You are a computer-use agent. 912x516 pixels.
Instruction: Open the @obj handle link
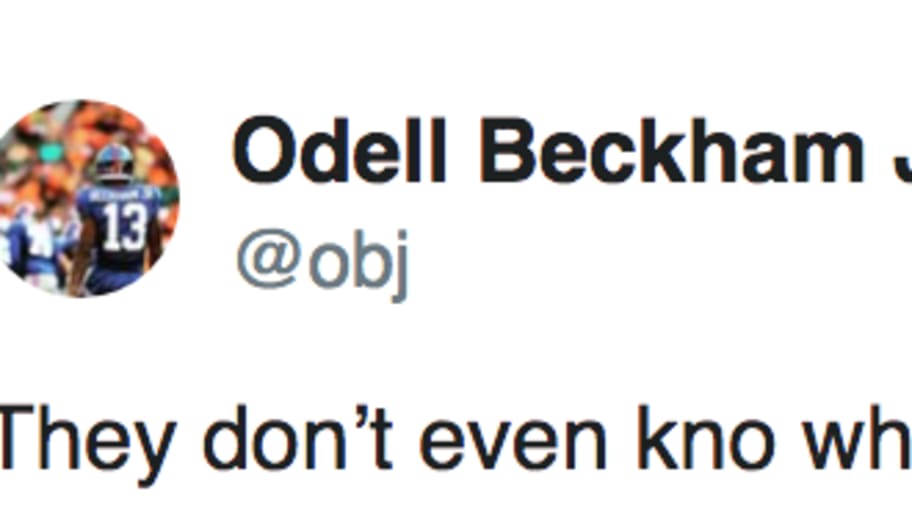322,264
